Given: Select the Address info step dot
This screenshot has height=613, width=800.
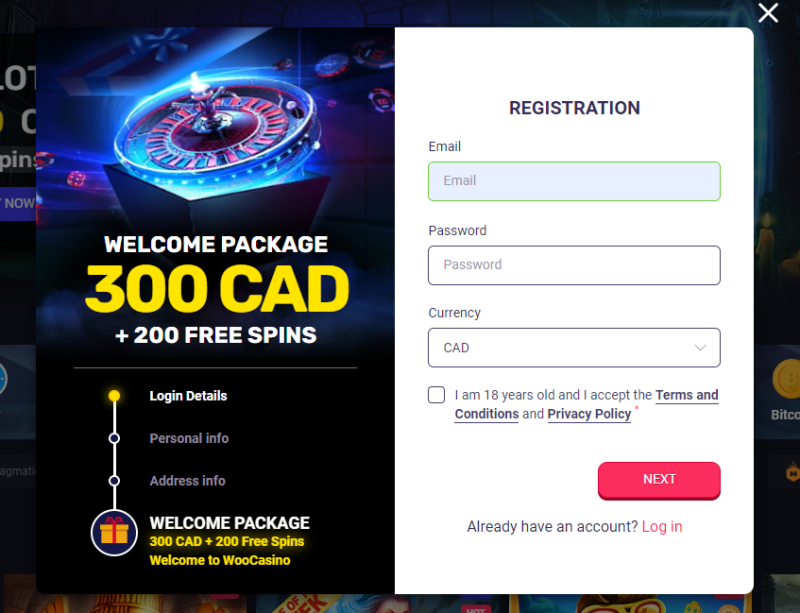Looking at the screenshot, I should [114, 481].
